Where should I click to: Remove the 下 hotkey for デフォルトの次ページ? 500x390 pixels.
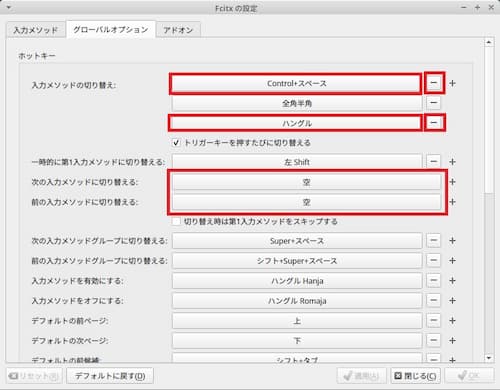coord(433,340)
